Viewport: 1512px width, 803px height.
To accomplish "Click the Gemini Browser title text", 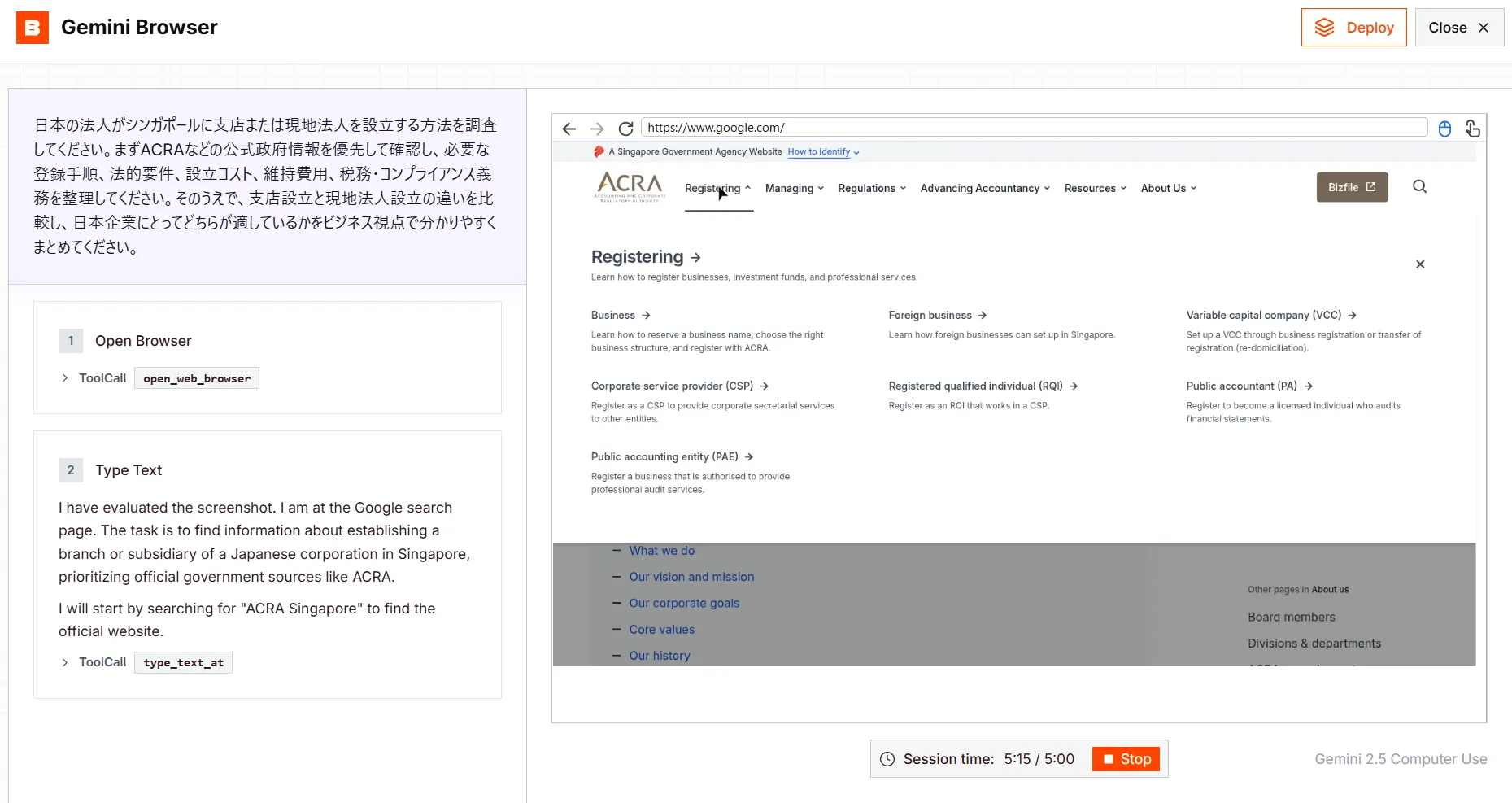I will (139, 28).
